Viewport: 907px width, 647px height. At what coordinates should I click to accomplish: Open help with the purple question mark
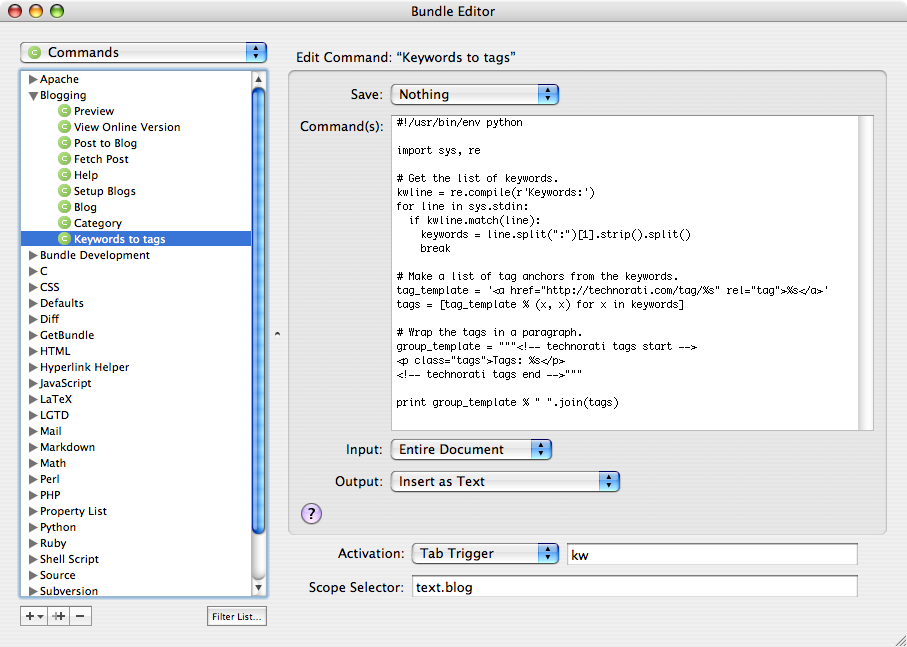311,513
